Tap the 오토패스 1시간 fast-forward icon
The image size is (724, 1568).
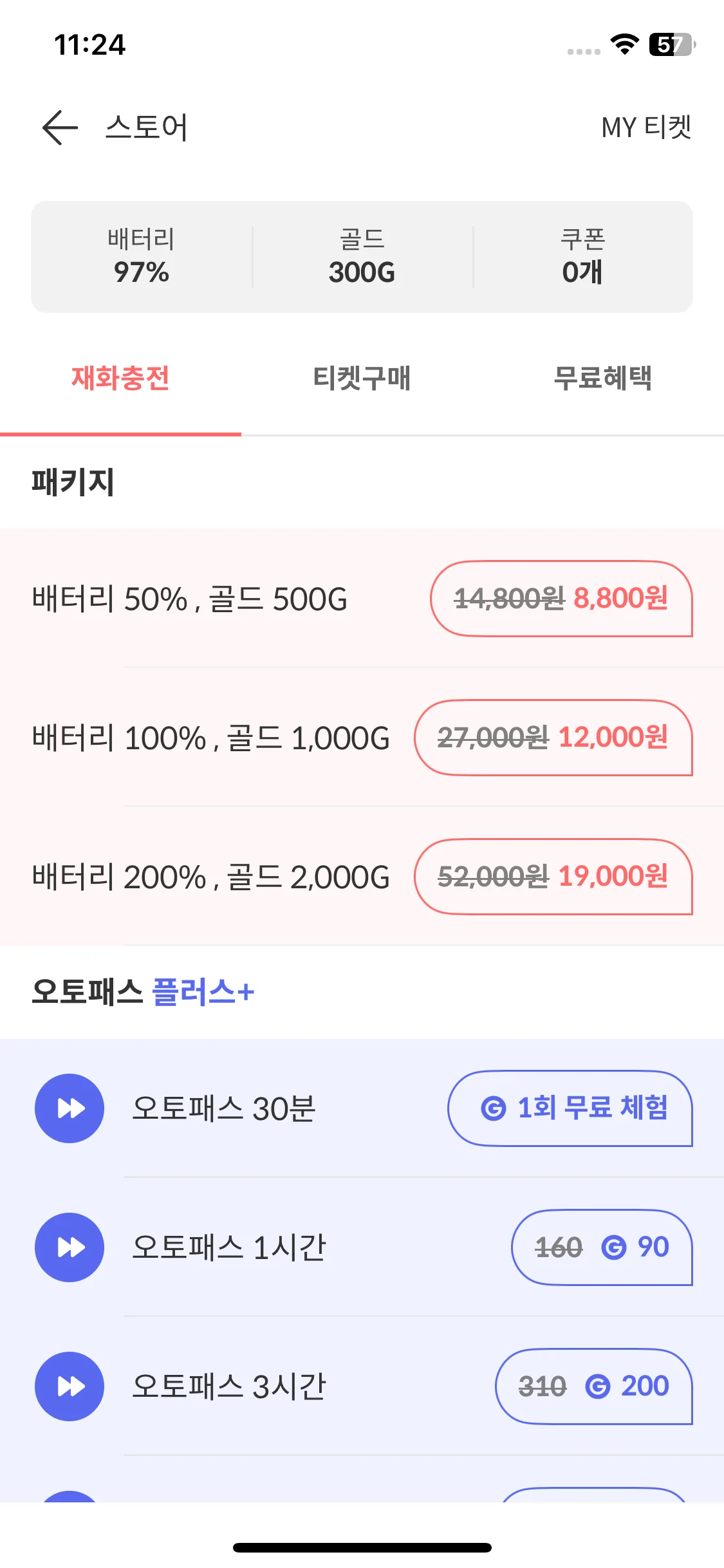tap(70, 1247)
